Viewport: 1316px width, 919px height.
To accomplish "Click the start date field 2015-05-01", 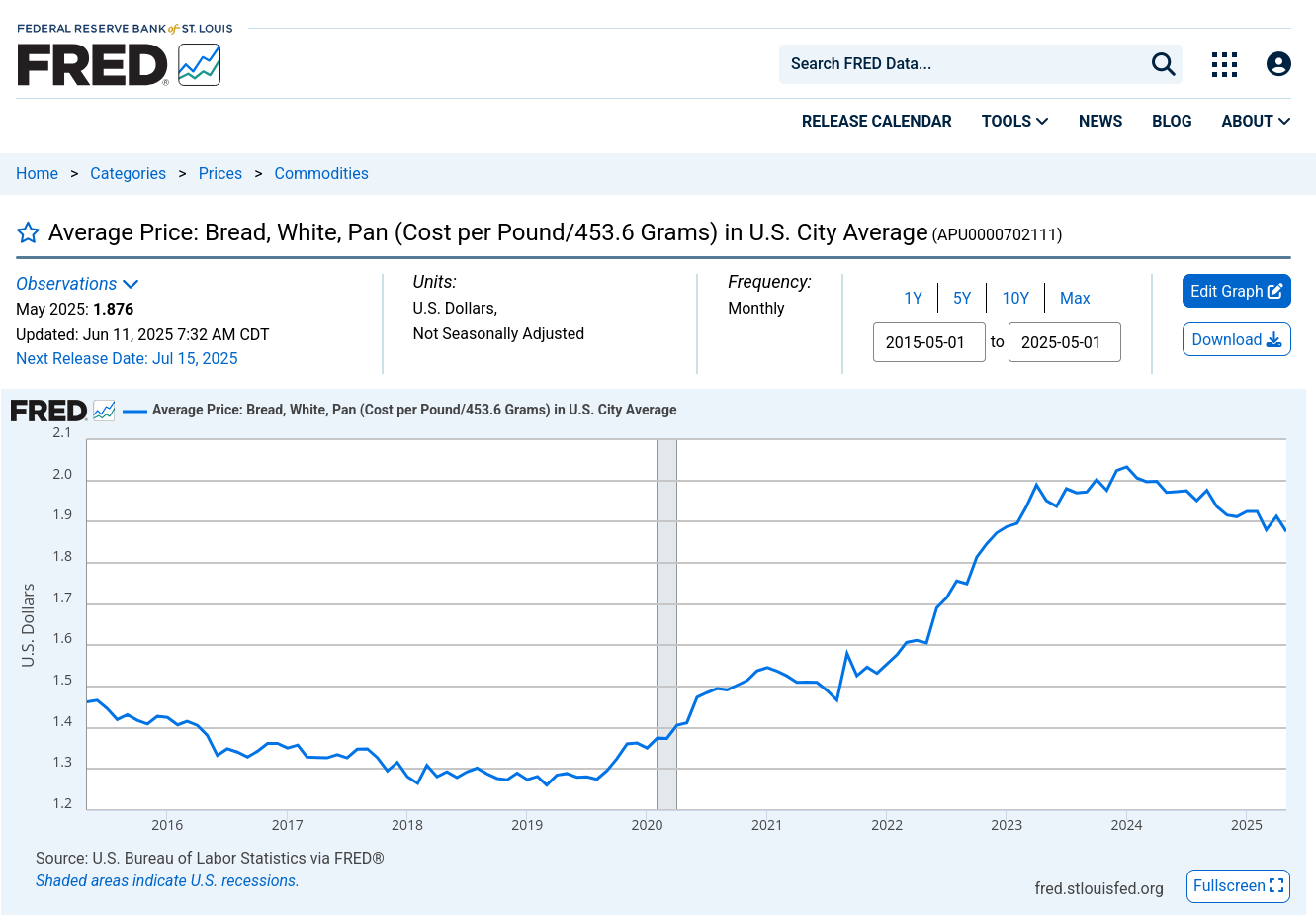I will [929, 342].
